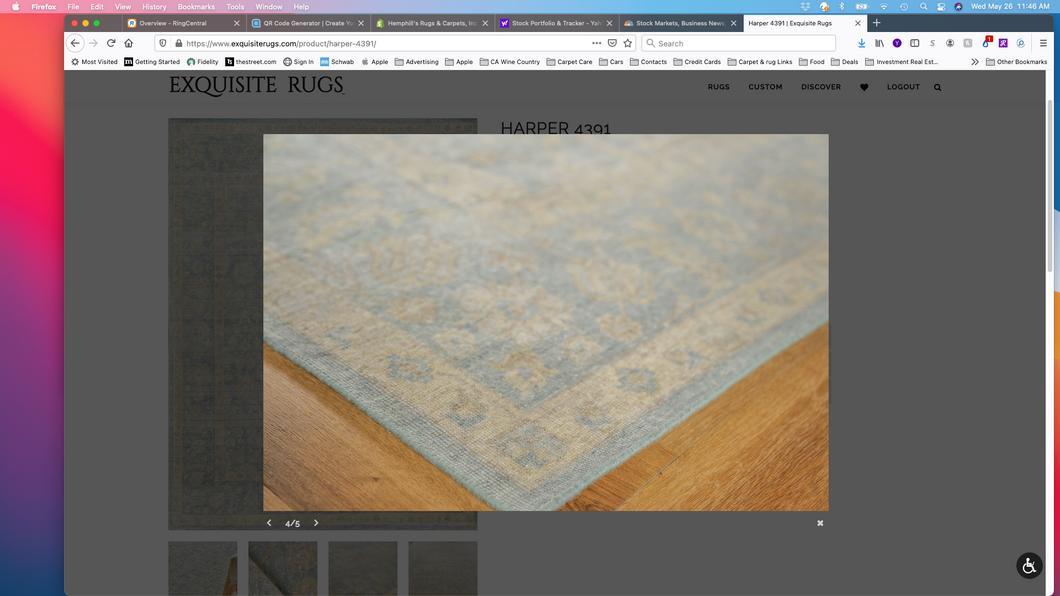
Task: Open the Fidelity bookmark
Action: click(202, 61)
